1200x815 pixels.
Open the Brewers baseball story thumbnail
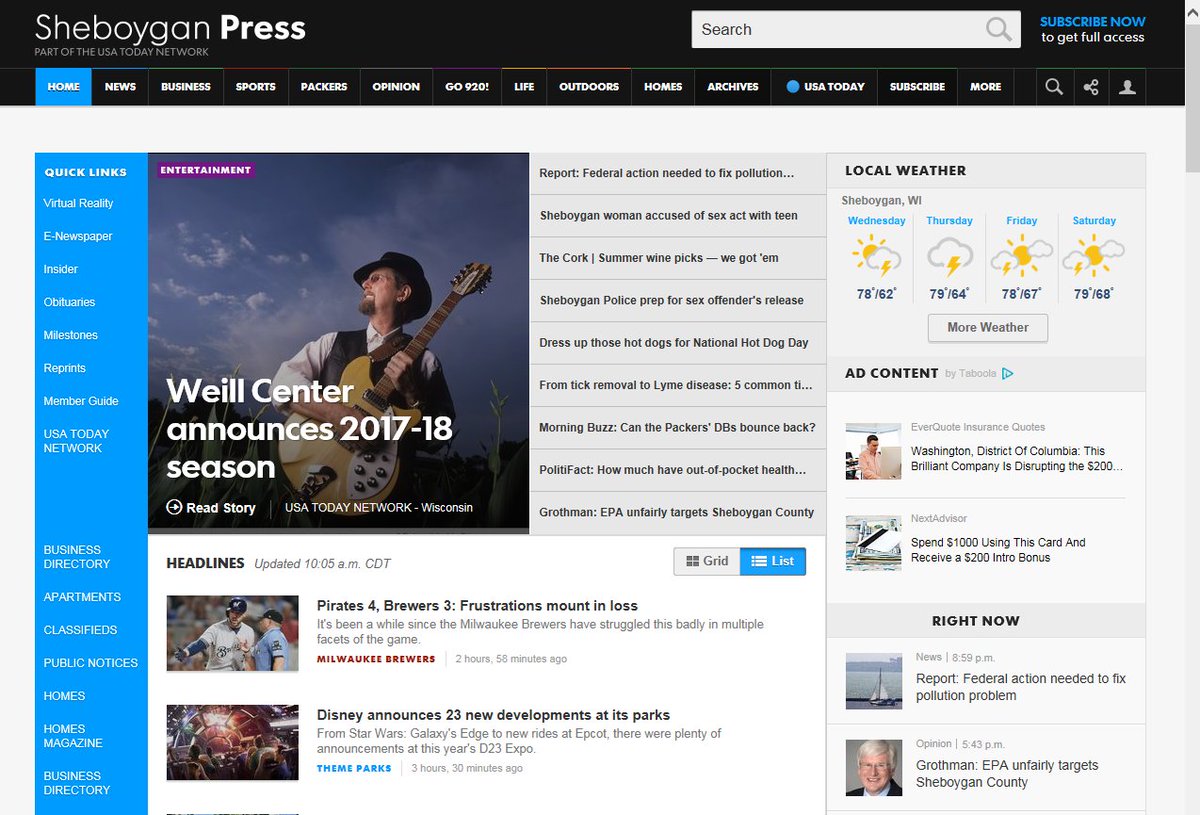click(232, 633)
